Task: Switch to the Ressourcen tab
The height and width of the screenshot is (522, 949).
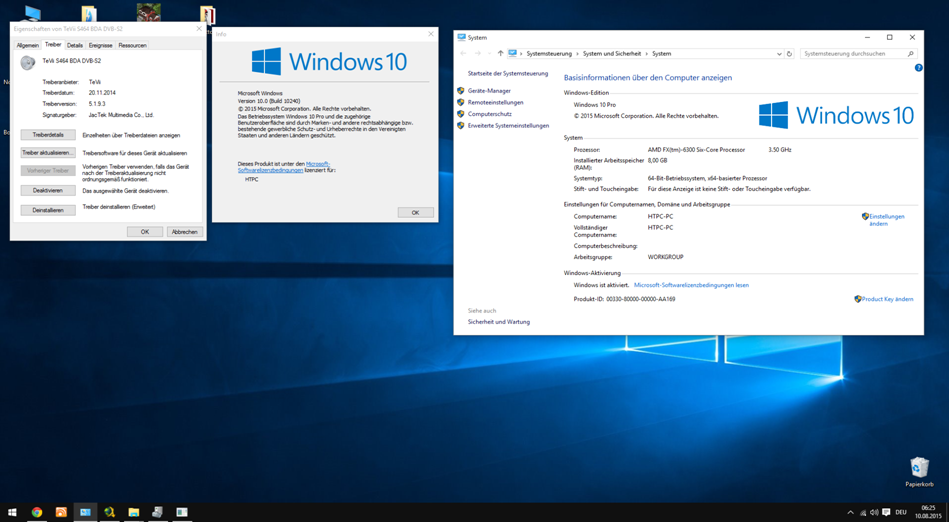Action: click(x=133, y=45)
